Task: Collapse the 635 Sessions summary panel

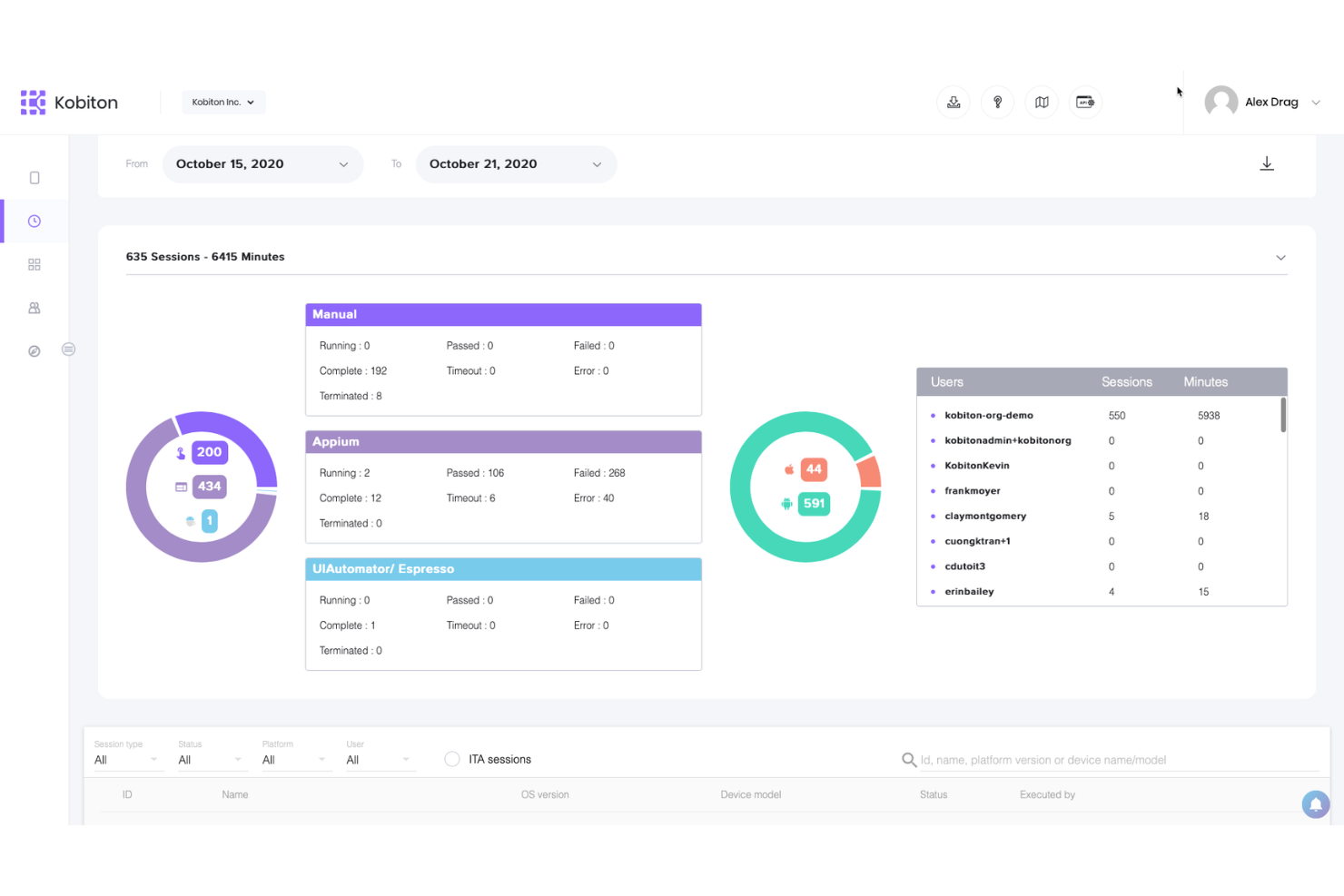Action: [x=1280, y=257]
